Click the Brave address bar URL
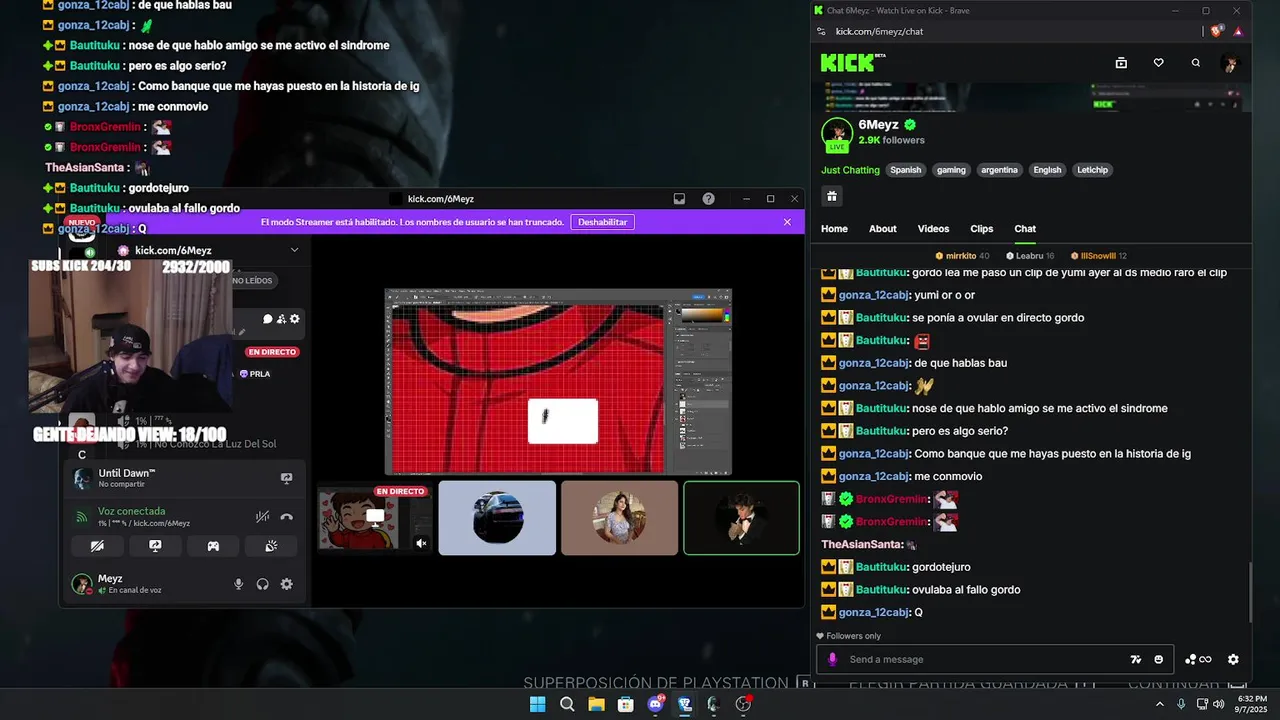Screen dimensions: 1280x720 tap(879, 31)
